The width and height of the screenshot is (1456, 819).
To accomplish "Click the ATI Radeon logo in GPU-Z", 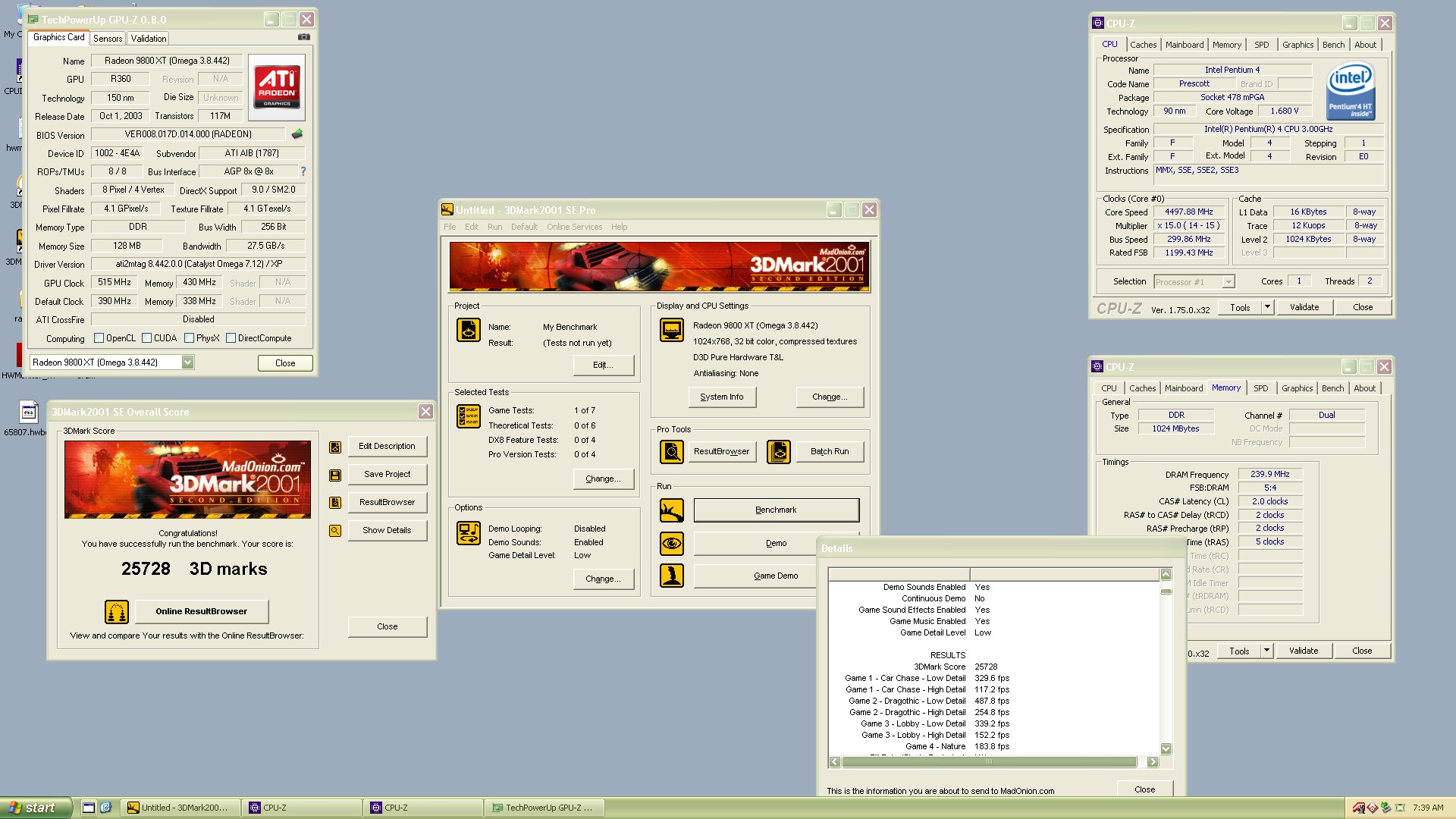I will 277,87.
